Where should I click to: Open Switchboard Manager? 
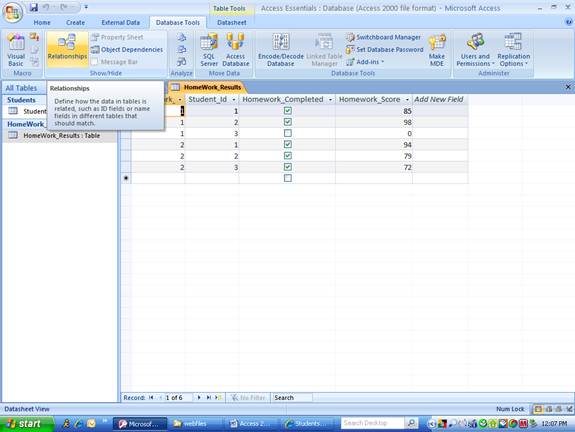(x=384, y=37)
